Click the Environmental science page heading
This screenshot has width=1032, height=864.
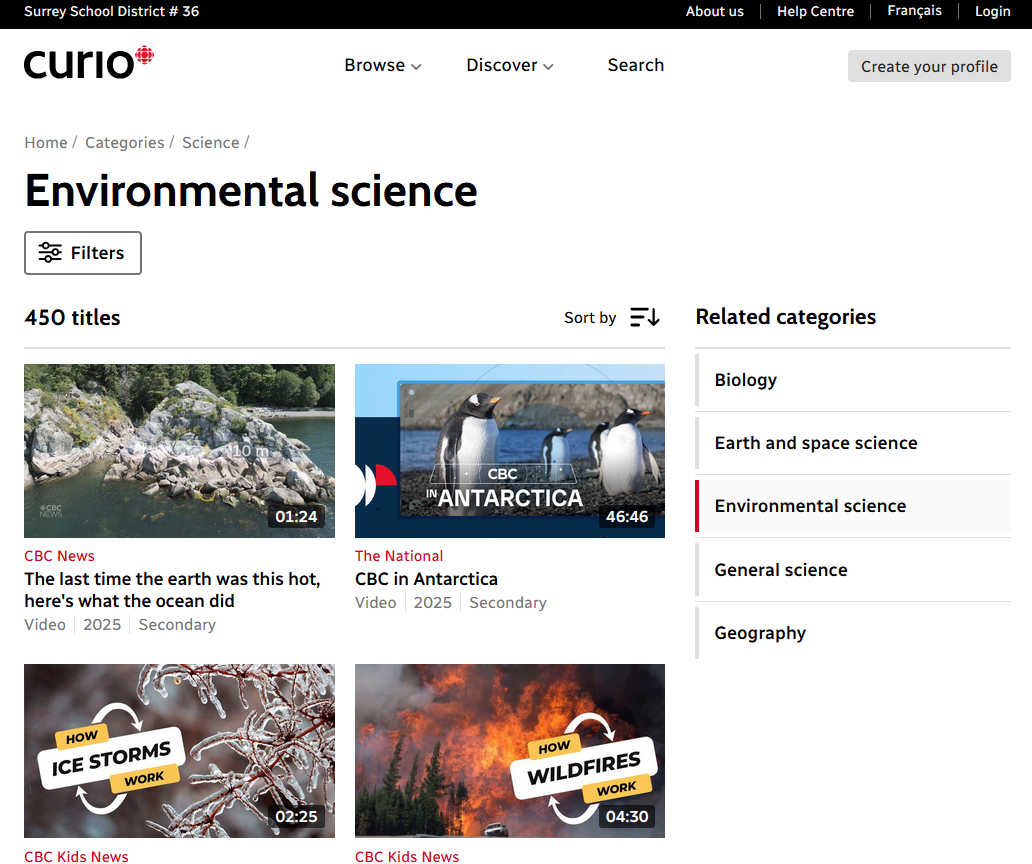tap(251, 191)
